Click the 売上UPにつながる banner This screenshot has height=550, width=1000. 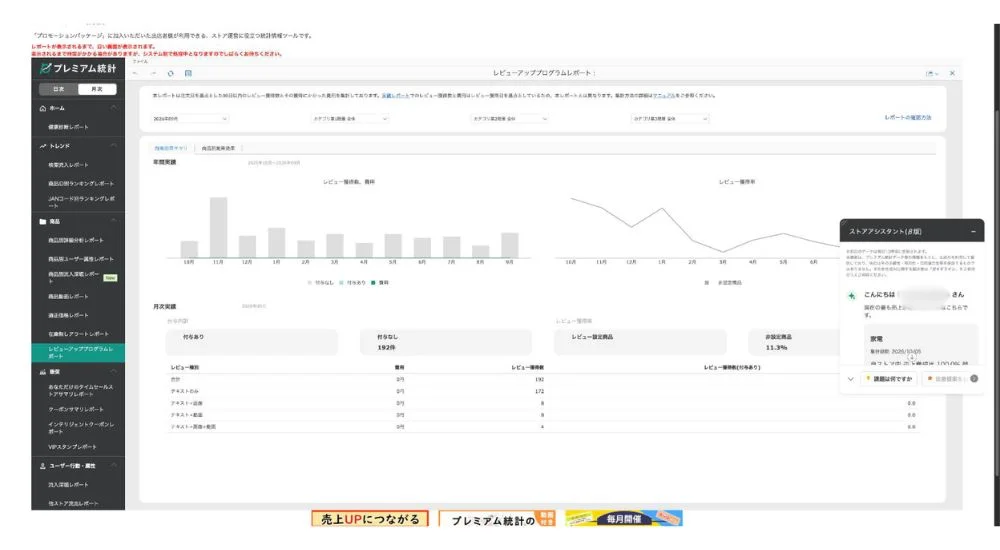[x=370, y=519]
